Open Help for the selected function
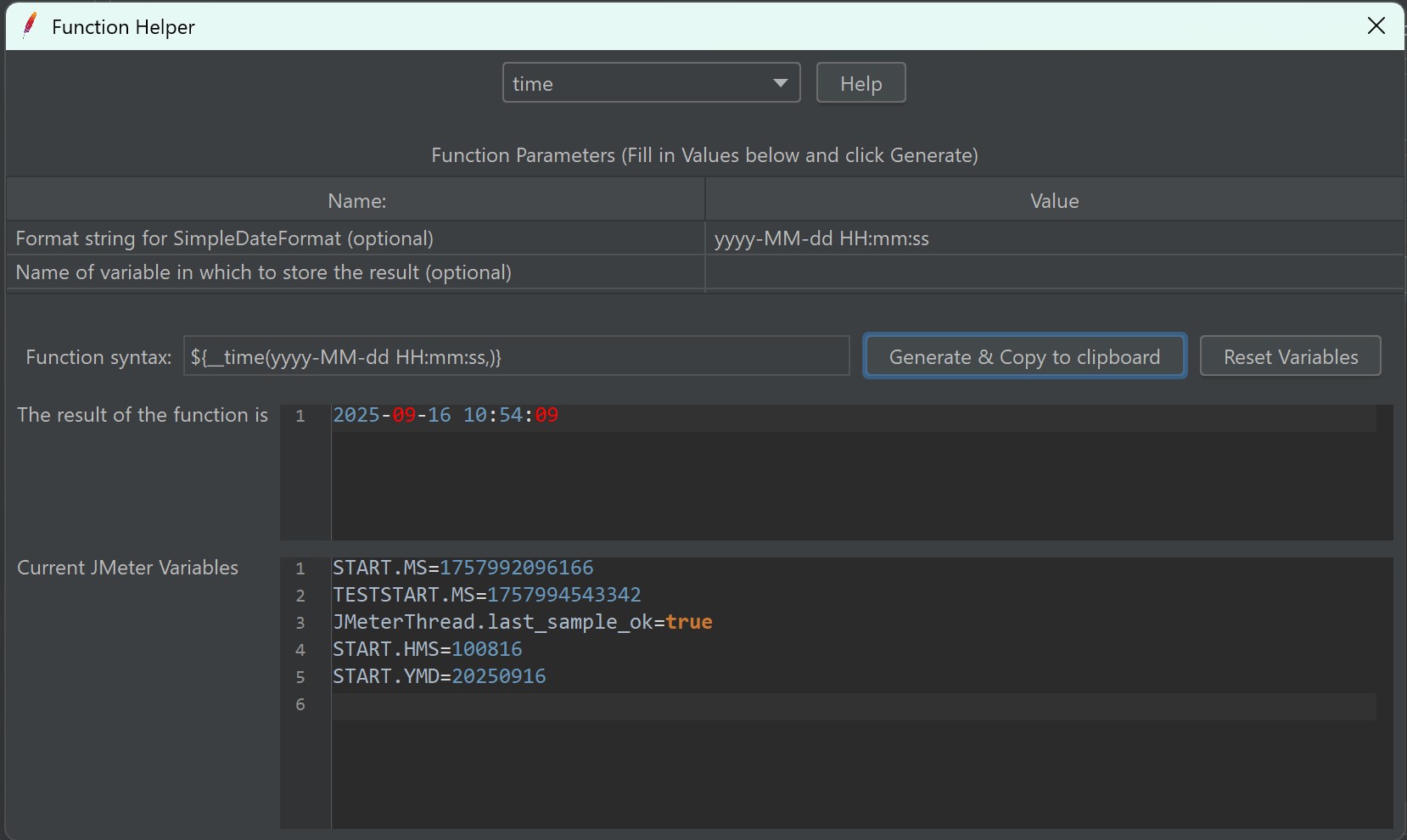This screenshot has width=1407, height=840. tap(860, 83)
